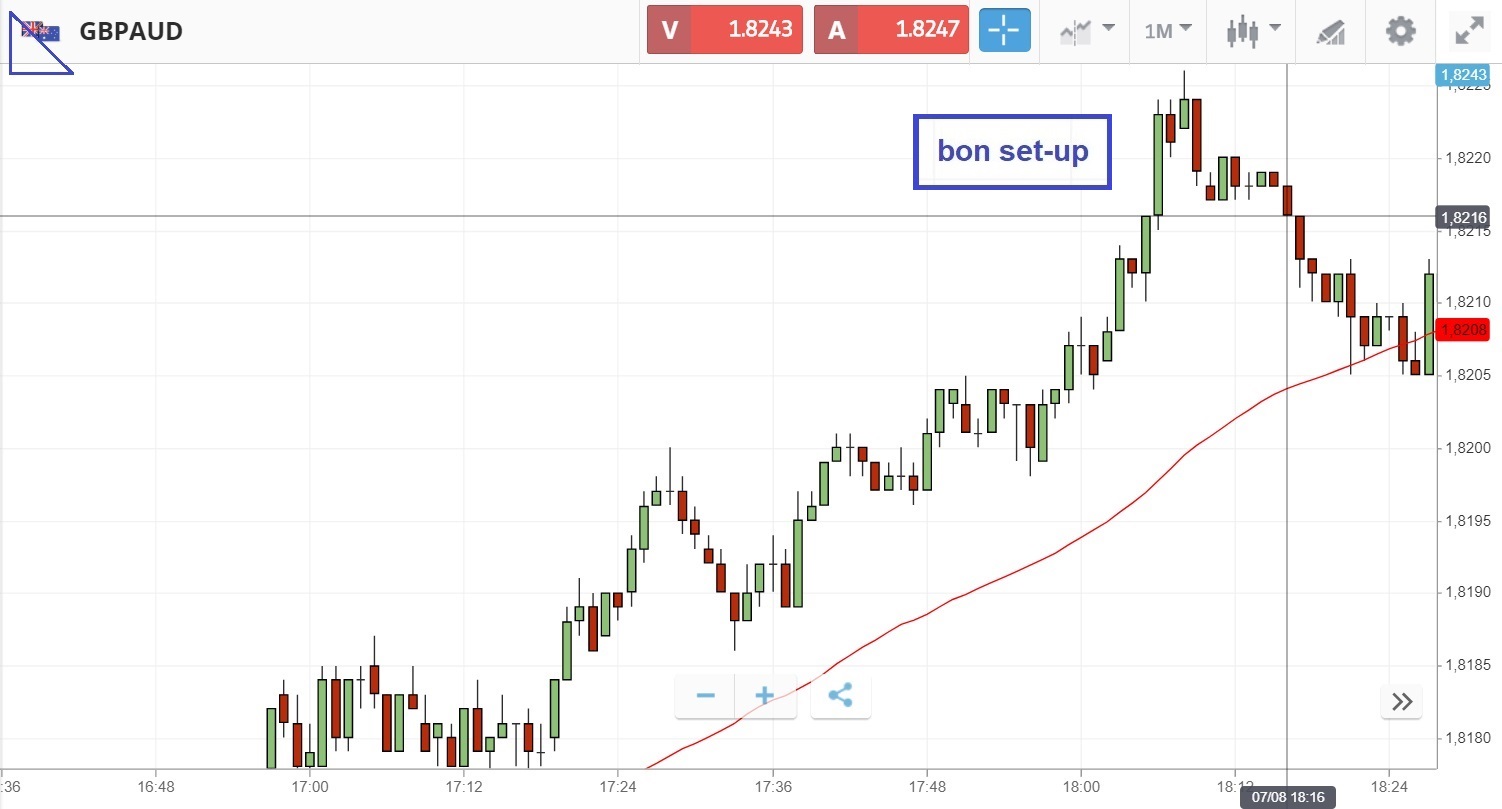Click the 07/08 18:16 time marker
Image resolution: width=1502 pixels, height=809 pixels.
(x=1286, y=798)
